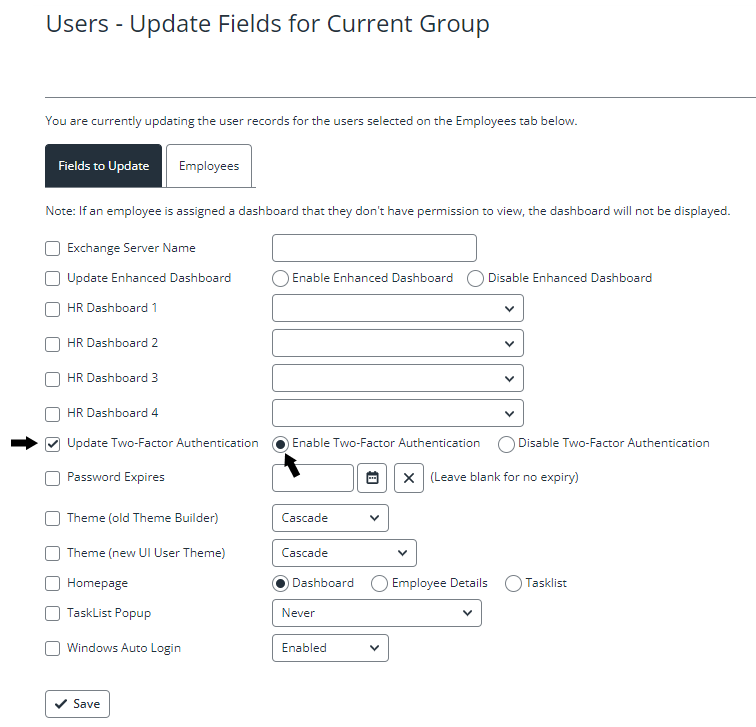
Task: Clear the password expiry date with X
Action: (x=409, y=478)
